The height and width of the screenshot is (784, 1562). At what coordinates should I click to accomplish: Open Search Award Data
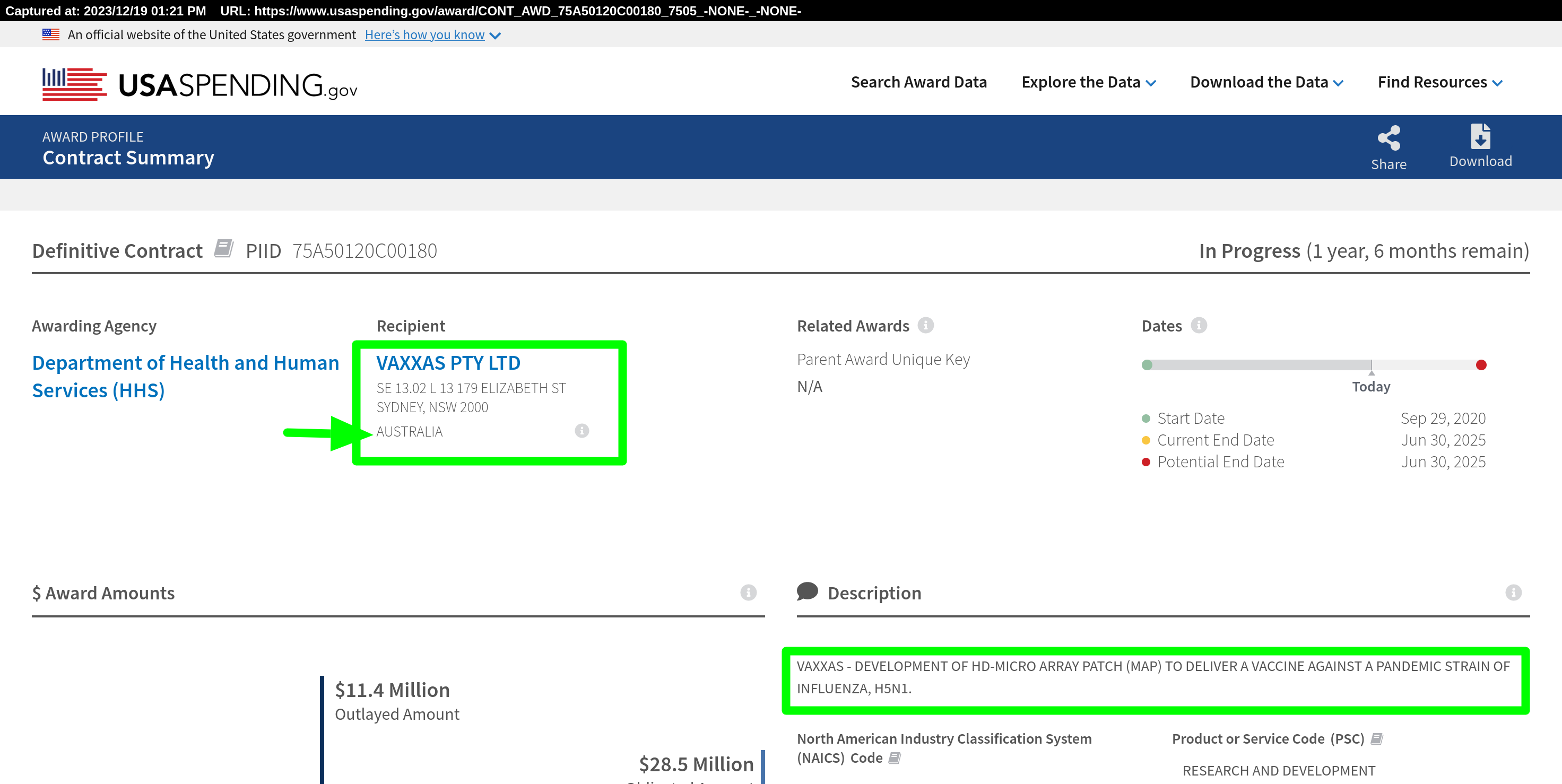point(918,82)
